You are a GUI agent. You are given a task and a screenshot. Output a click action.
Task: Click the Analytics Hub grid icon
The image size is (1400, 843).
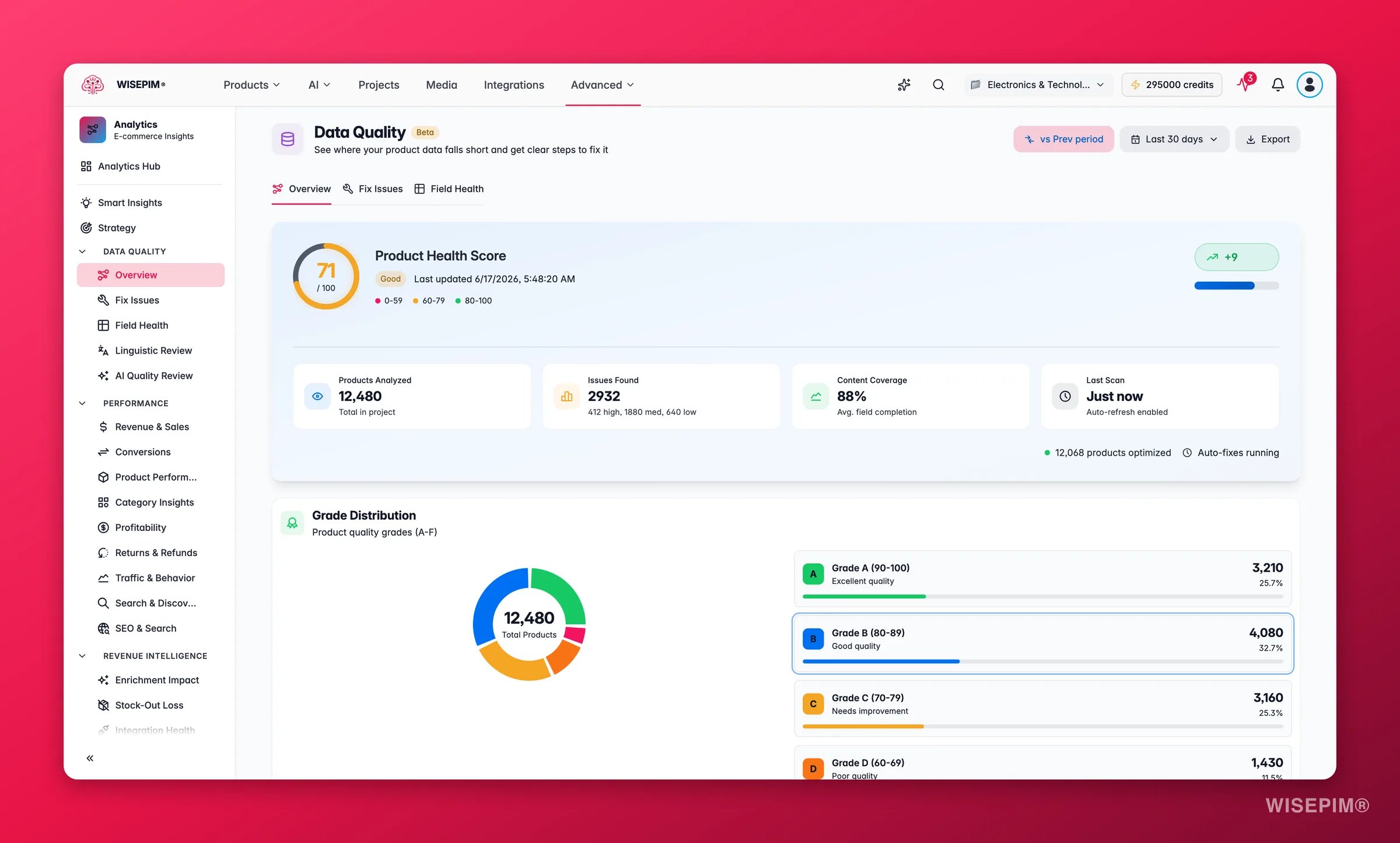click(x=86, y=166)
